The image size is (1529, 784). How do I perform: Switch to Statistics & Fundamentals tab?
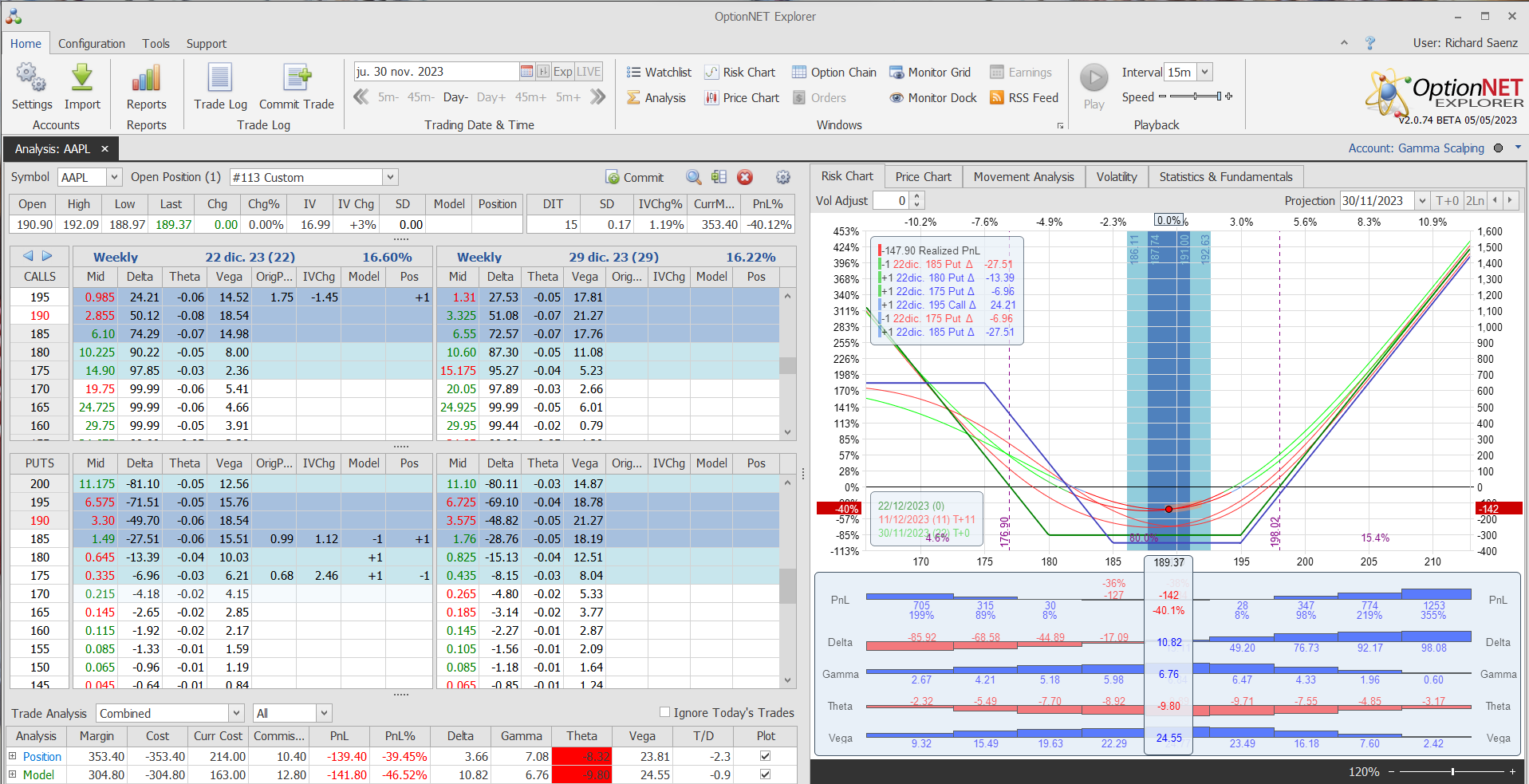[x=1225, y=177]
